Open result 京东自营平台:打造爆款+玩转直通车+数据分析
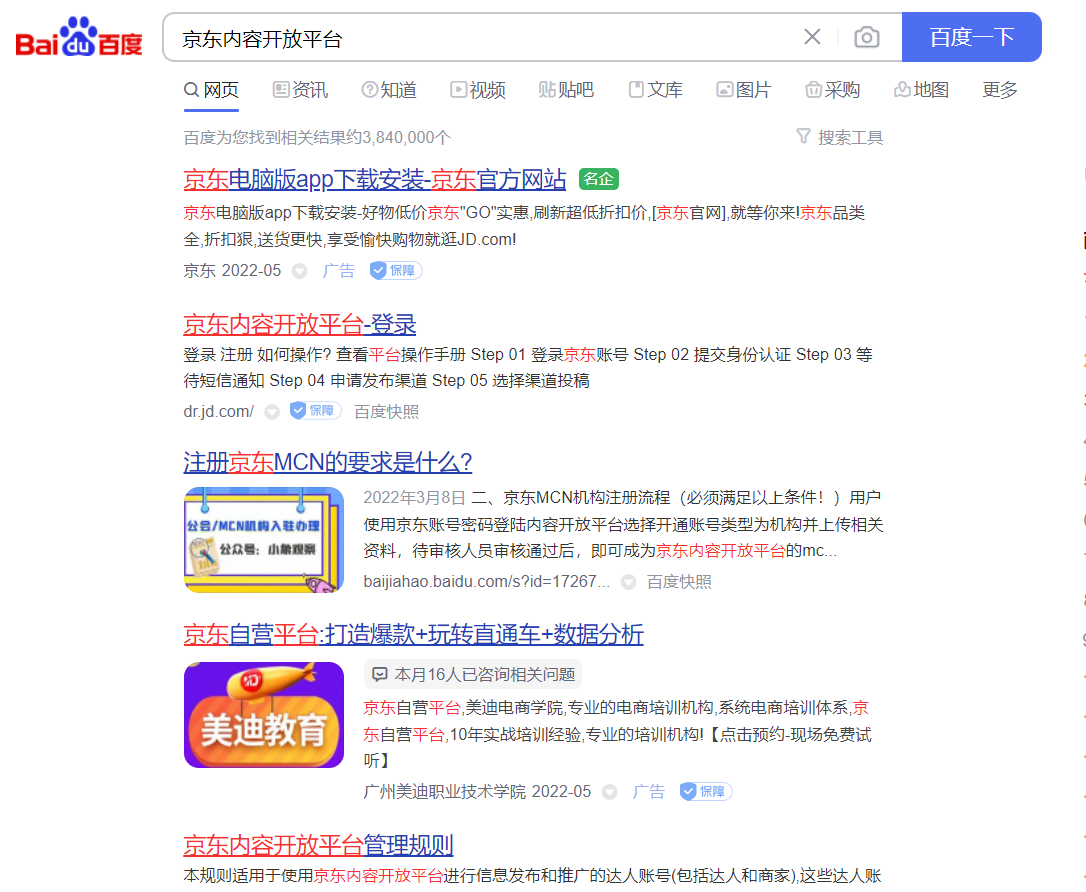1086x892 pixels. click(x=413, y=634)
